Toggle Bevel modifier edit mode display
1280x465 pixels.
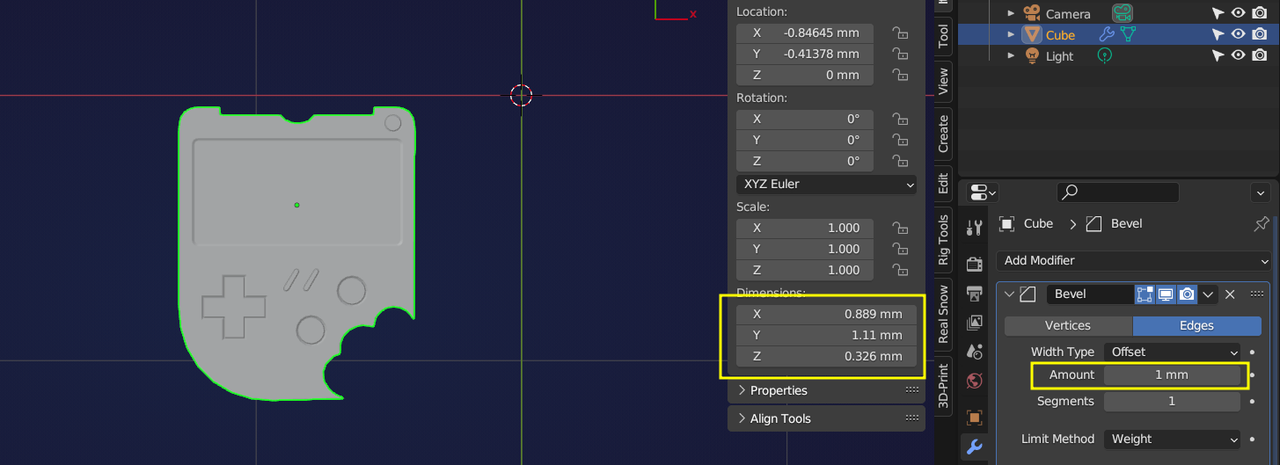pyautogui.click(x=1145, y=294)
